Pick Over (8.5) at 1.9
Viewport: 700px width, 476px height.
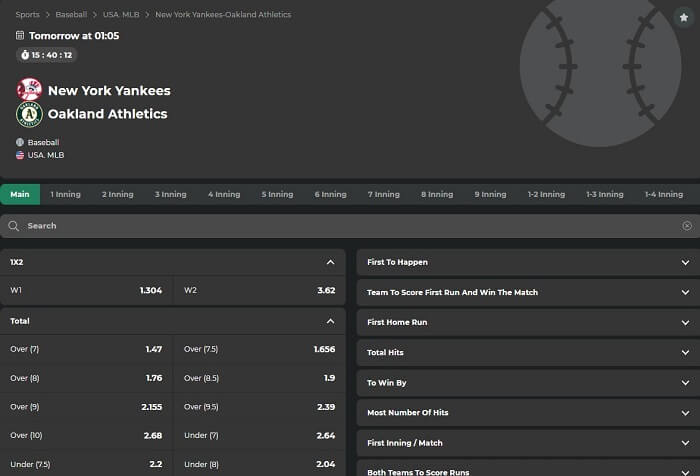click(259, 378)
